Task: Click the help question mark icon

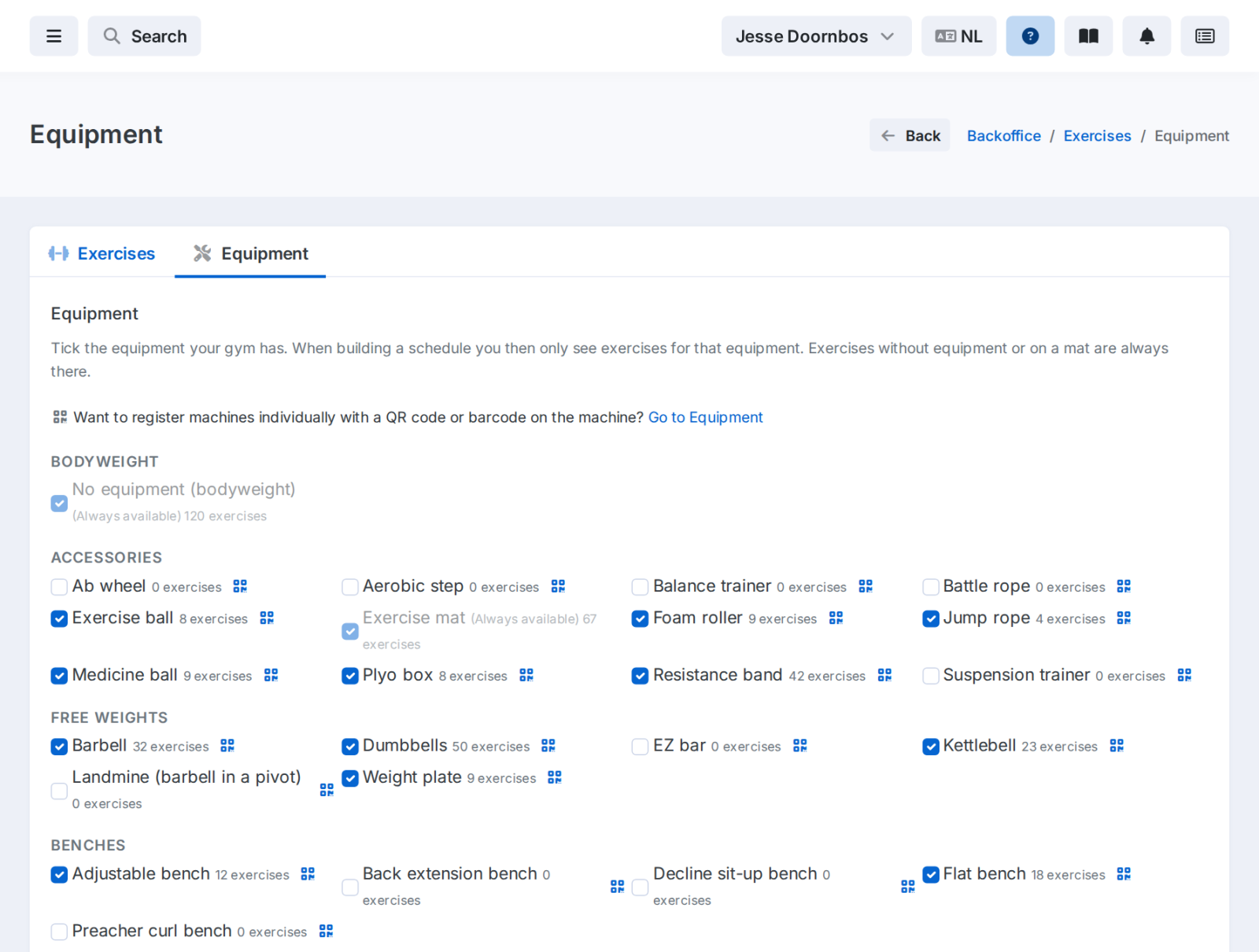Action: (x=1030, y=36)
